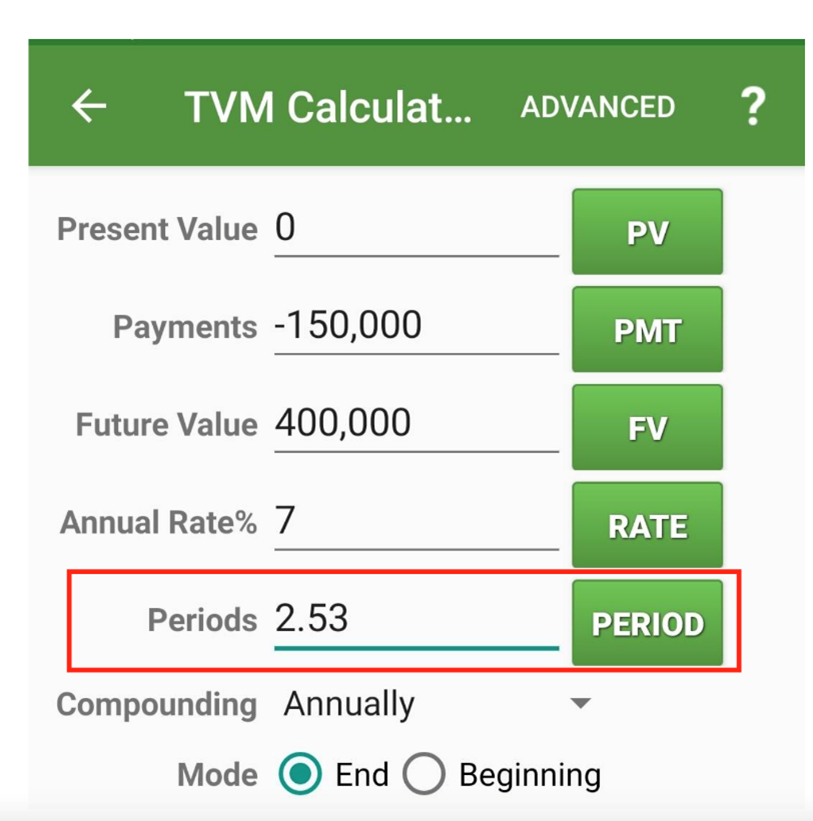The width and height of the screenshot is (813, 821).
Task: Solve future value with FV button
Action: coord(648,427)
